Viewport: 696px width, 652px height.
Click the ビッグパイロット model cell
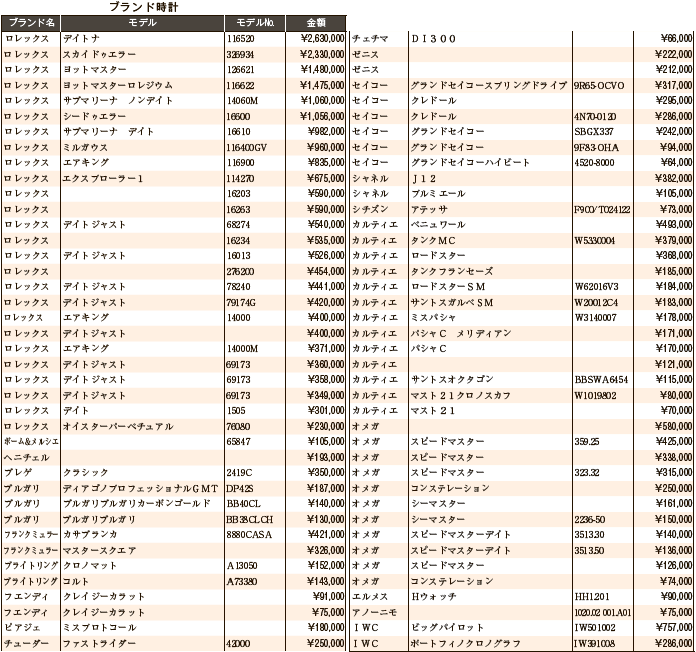coord(447,628)
